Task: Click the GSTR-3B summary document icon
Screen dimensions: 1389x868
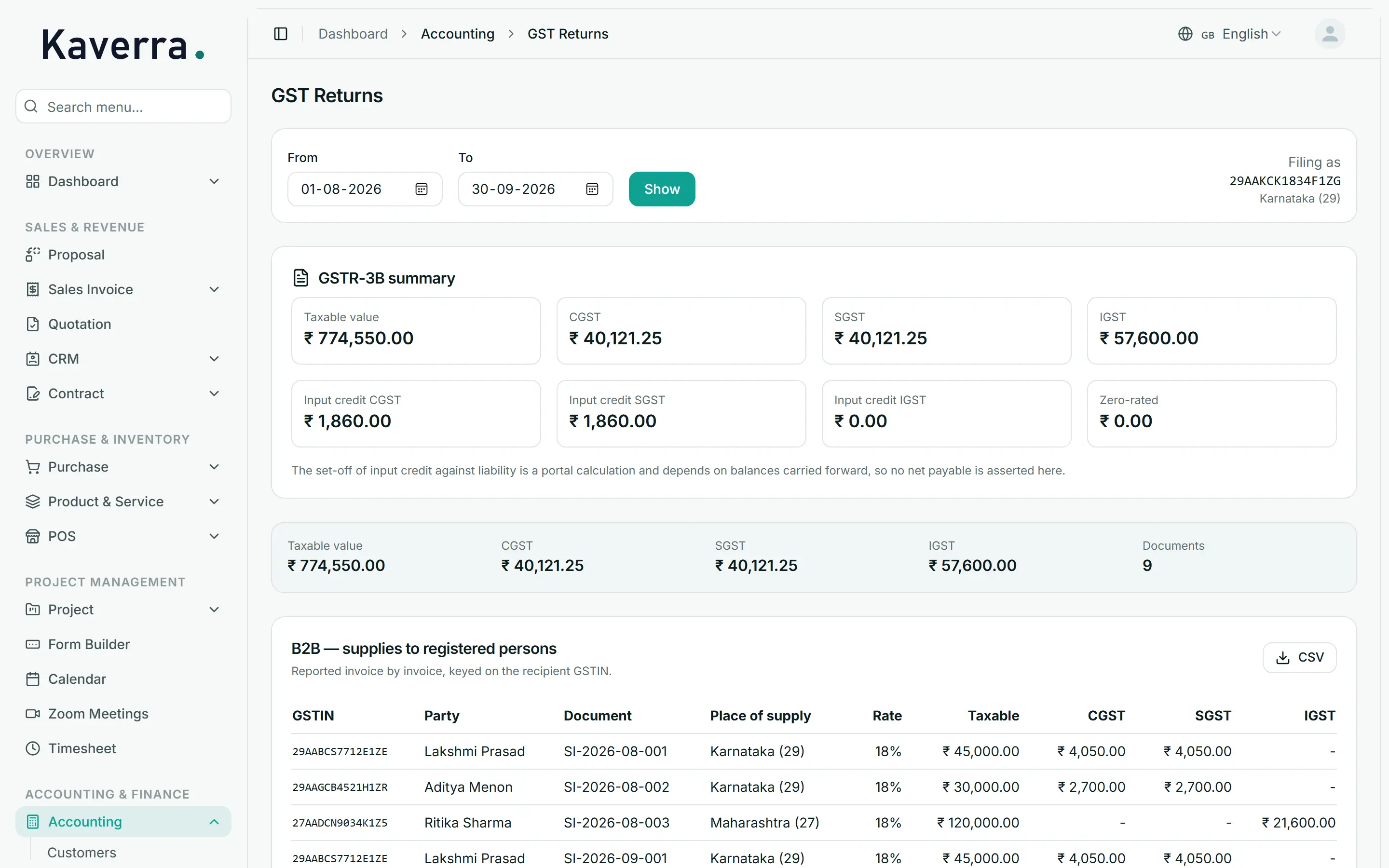Action: [301, 278]
